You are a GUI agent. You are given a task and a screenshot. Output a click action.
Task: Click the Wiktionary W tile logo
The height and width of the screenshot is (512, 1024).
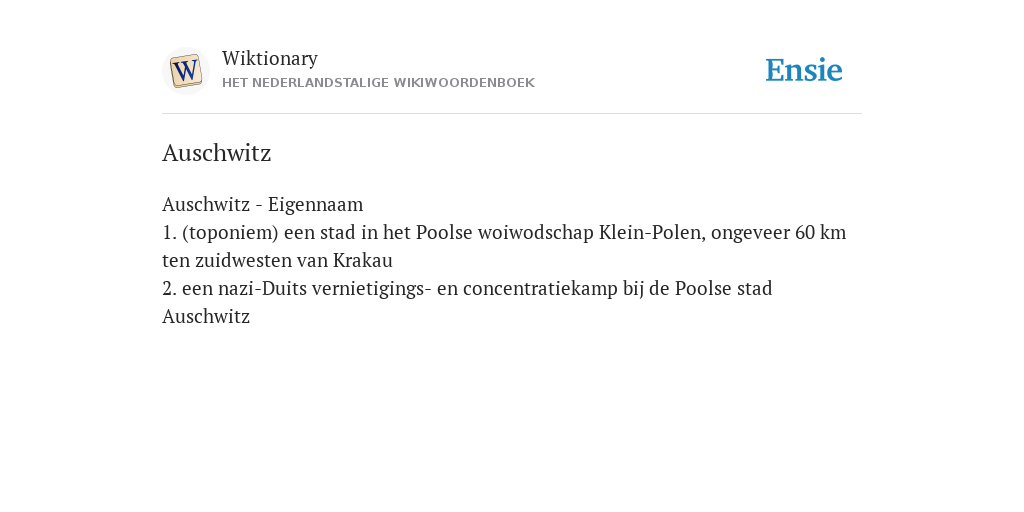(185, 71)
